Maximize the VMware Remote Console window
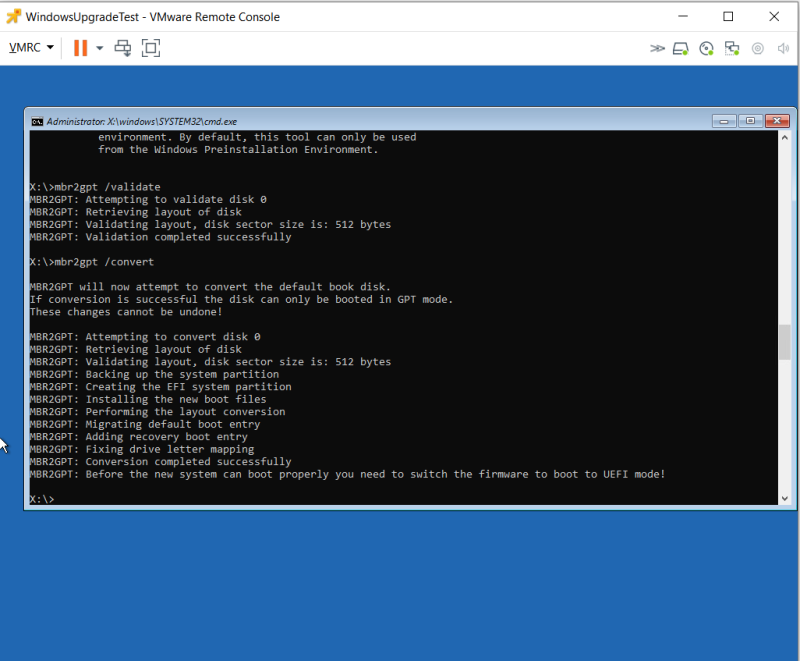Viewport: 800px width, 661px height. coord(728,16)
